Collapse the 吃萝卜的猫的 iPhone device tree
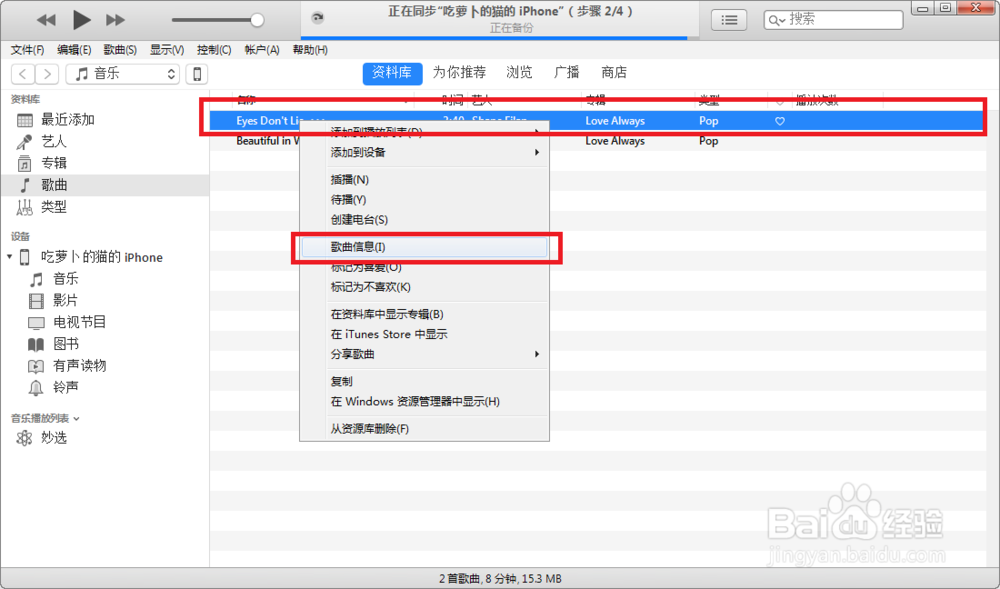This screenshot has height=589, width=1000. (10, 257)
